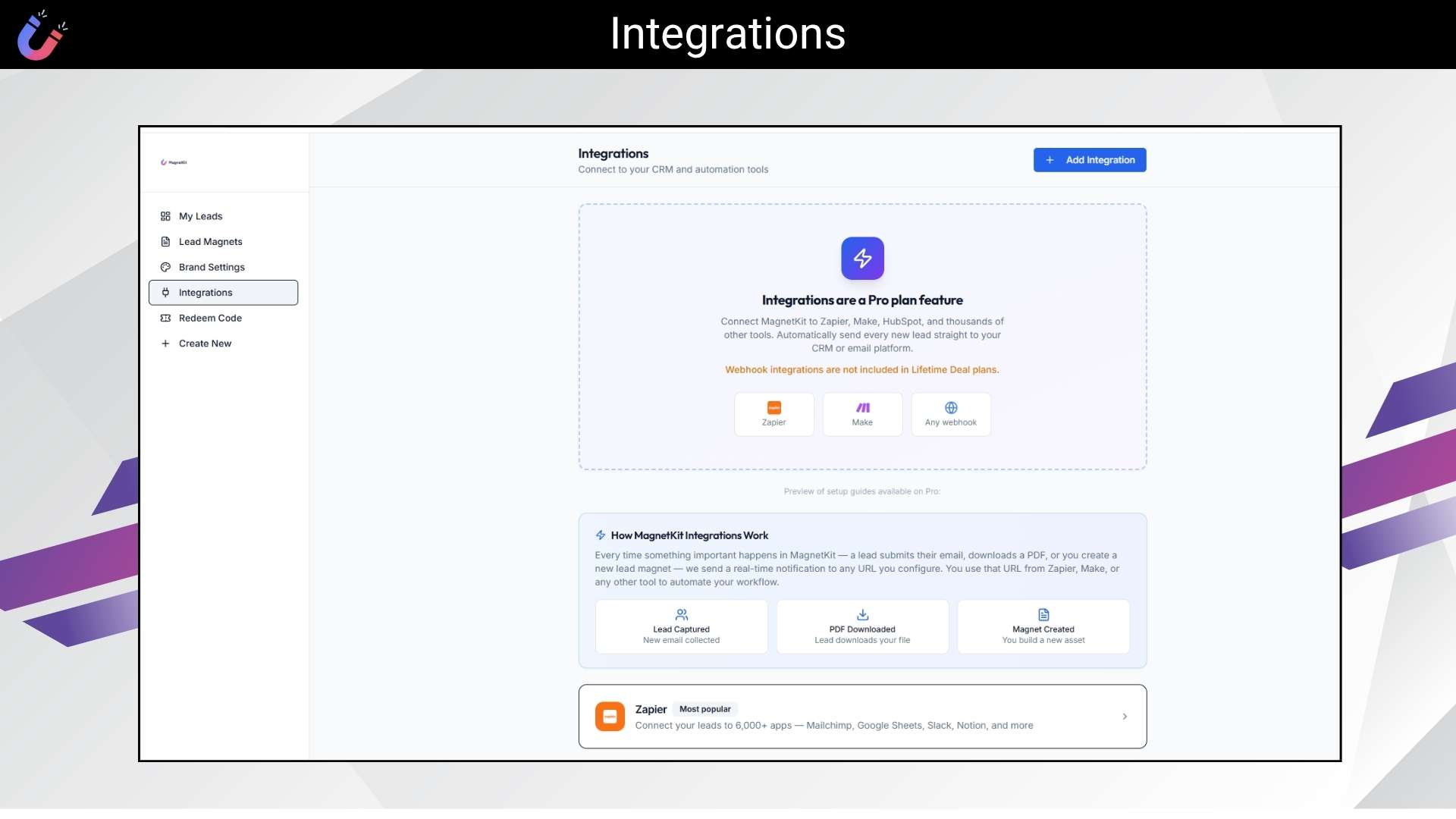Expand the Zapier guide chevron arrow

click(x=1125, y=717)
